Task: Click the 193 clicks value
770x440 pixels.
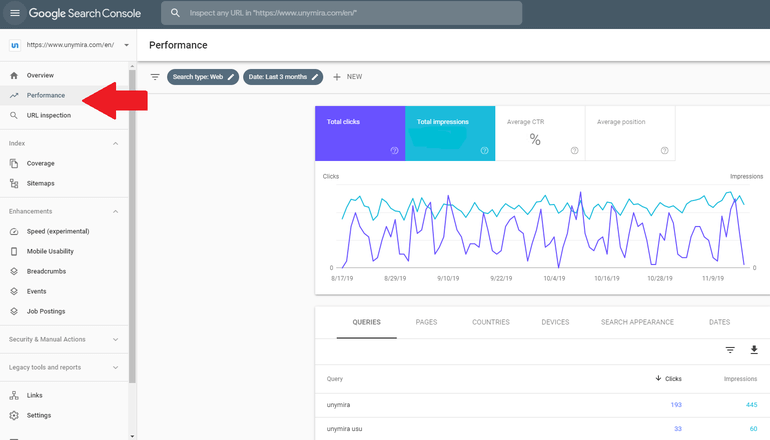Action: [x=676, y=405]
